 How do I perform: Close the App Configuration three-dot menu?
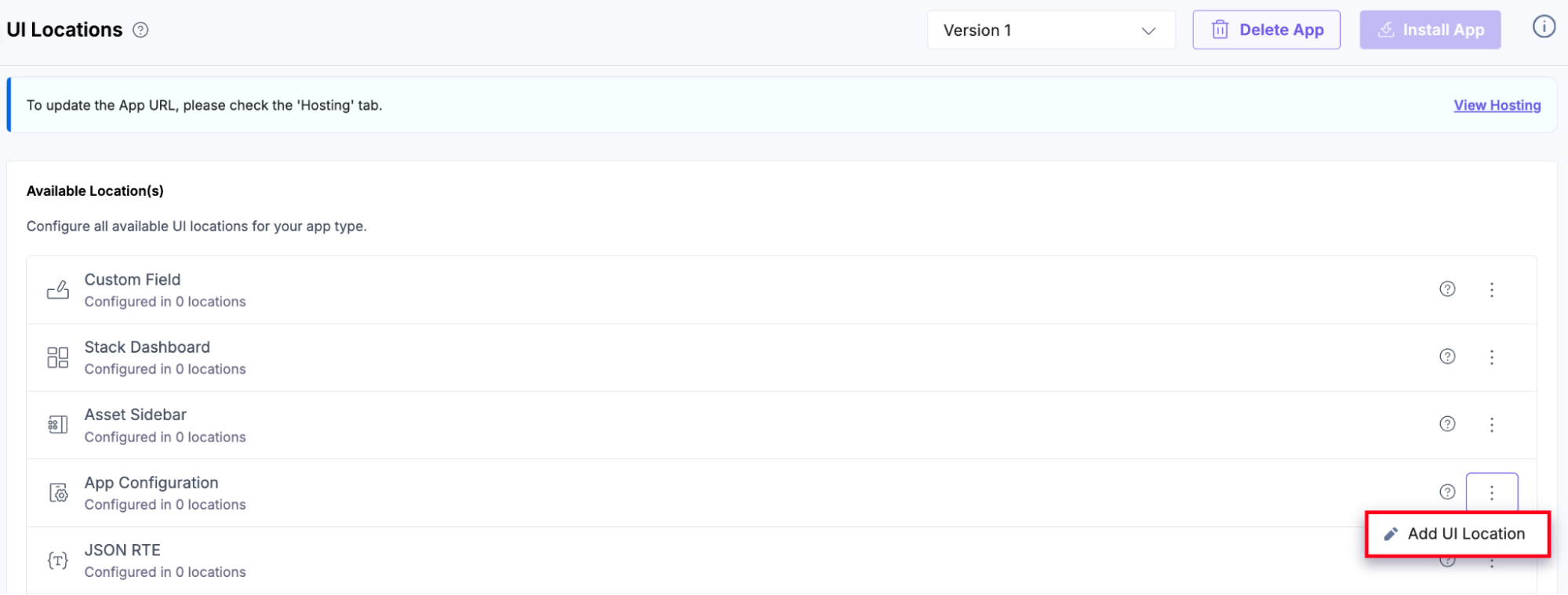(x=1491, y=492)
